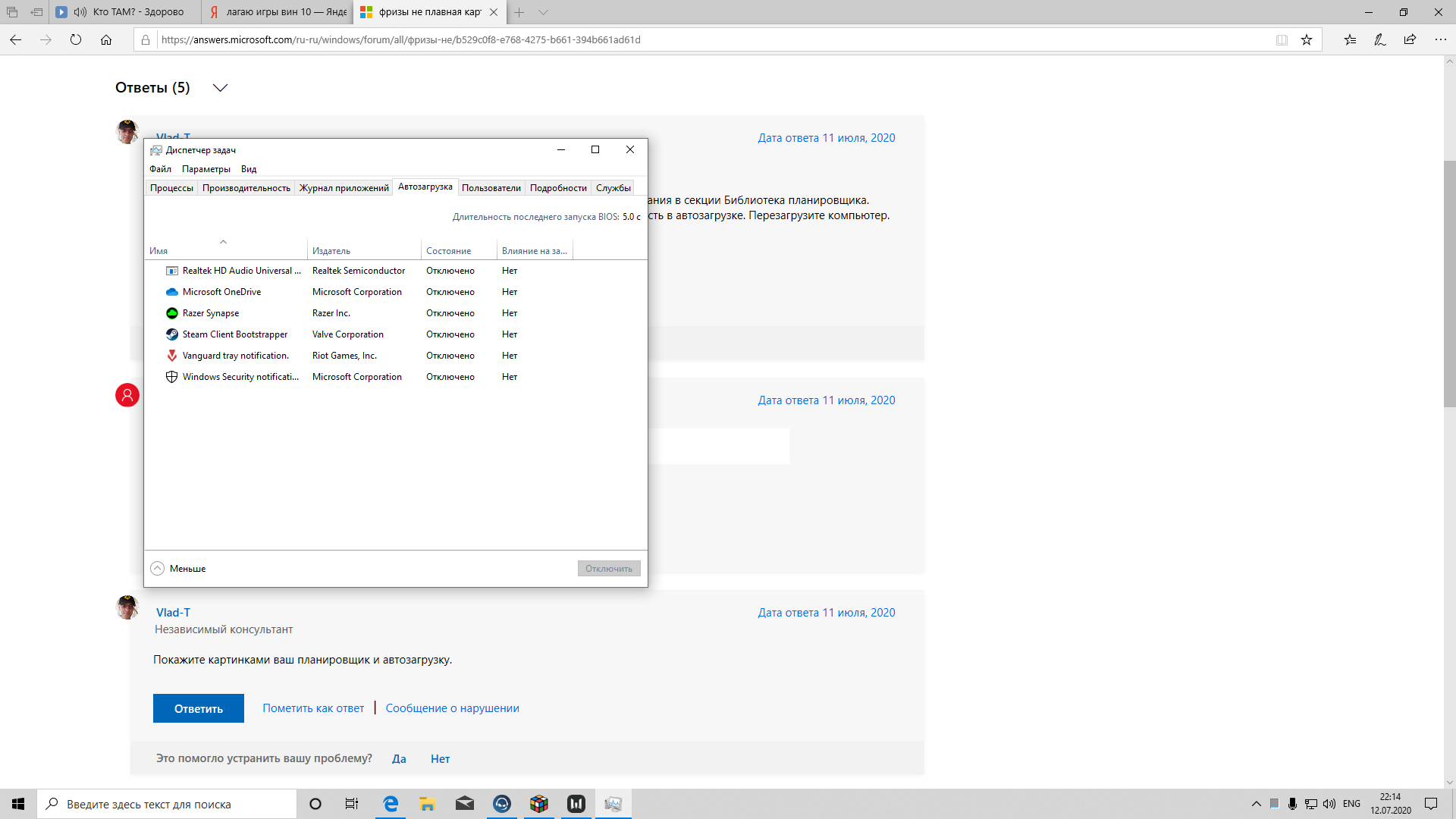Image resolution: width=1456 pixels, height=819 pixels.
Task: Open Edge settings and more menu
Action: click(x=1441, y=40)
